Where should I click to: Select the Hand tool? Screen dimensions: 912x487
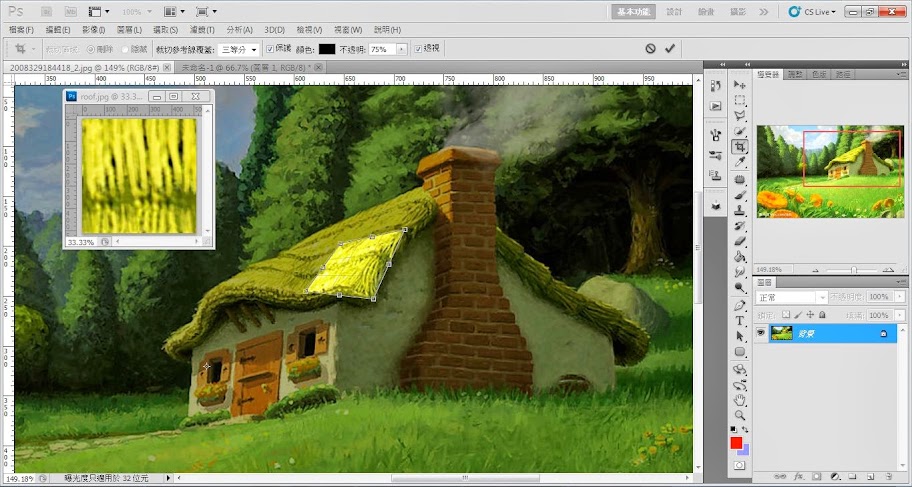pyautogui.click(x=739, y=400)
